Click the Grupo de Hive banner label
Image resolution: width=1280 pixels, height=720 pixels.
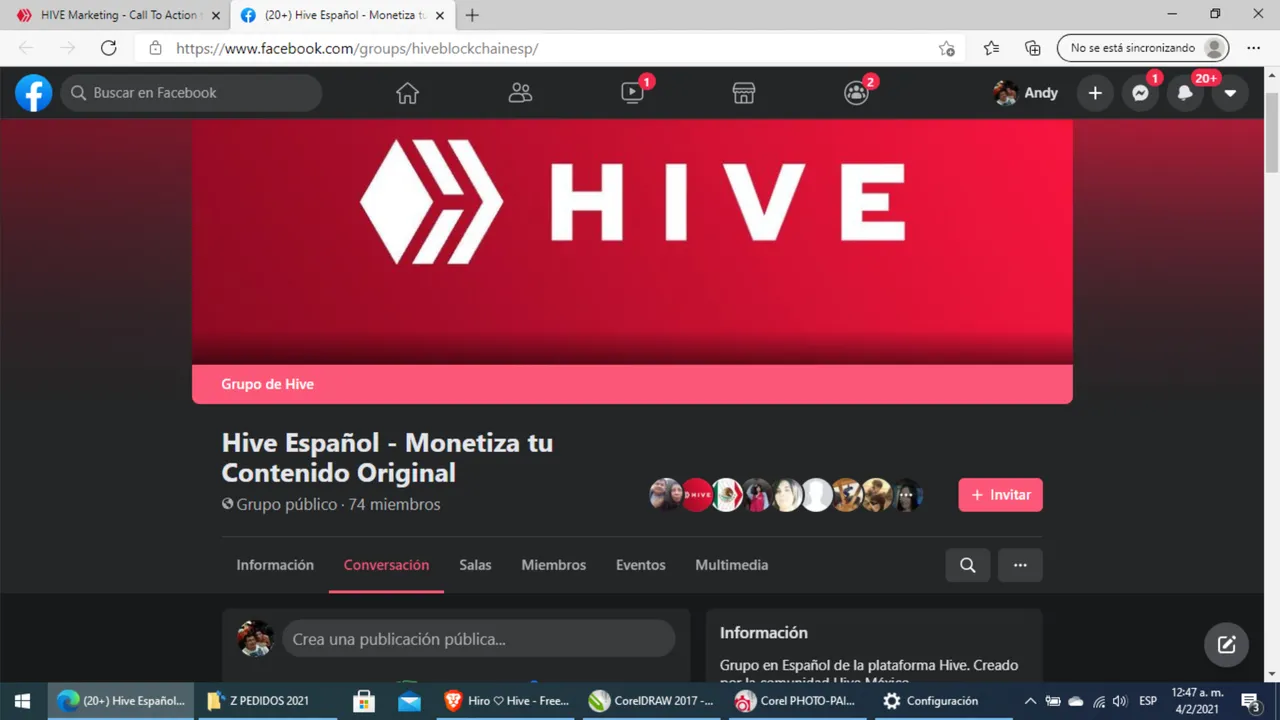[267, 384]
